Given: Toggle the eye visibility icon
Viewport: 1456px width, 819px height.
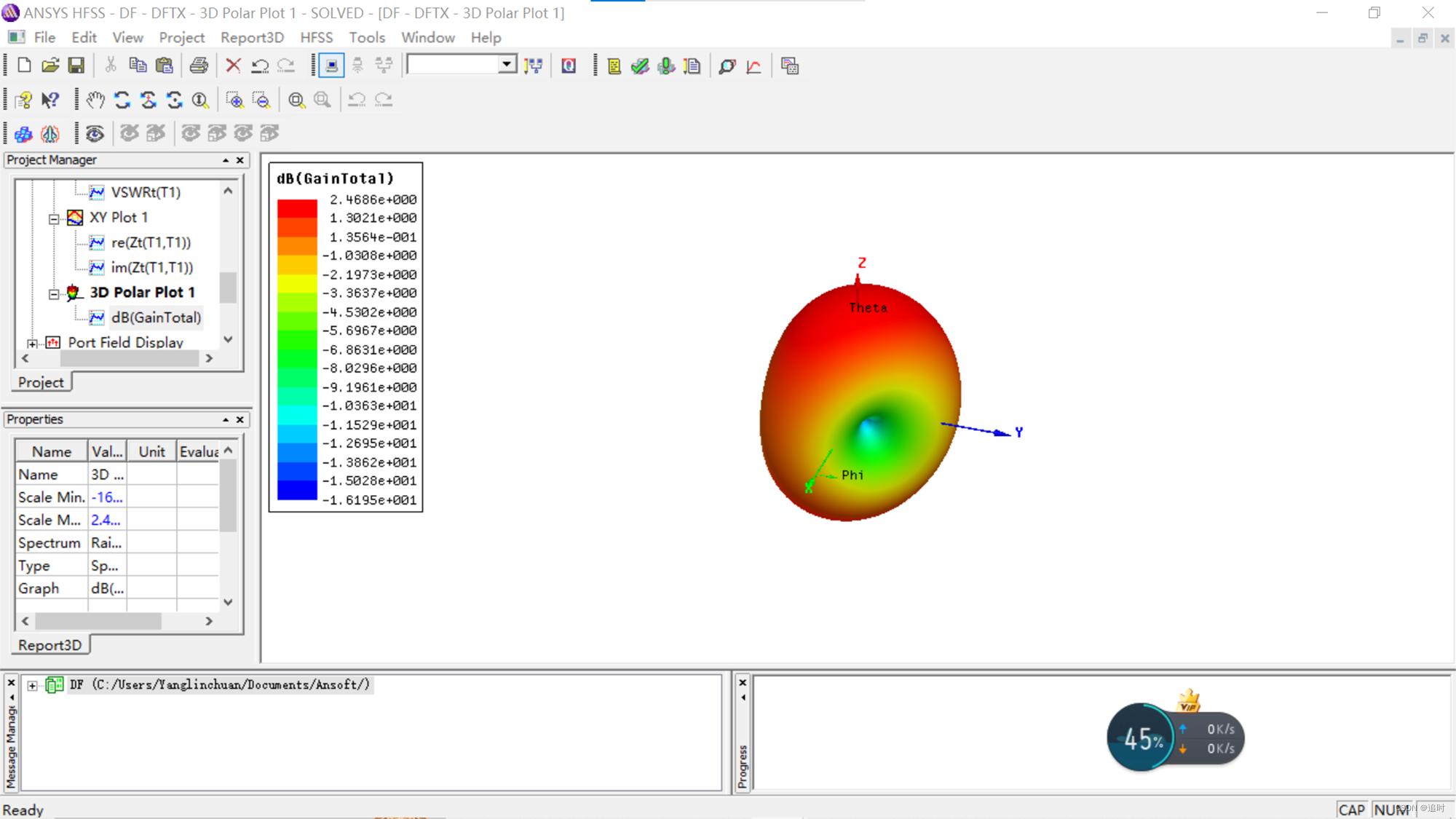Looking at the screenshot, I should (95, 133).
